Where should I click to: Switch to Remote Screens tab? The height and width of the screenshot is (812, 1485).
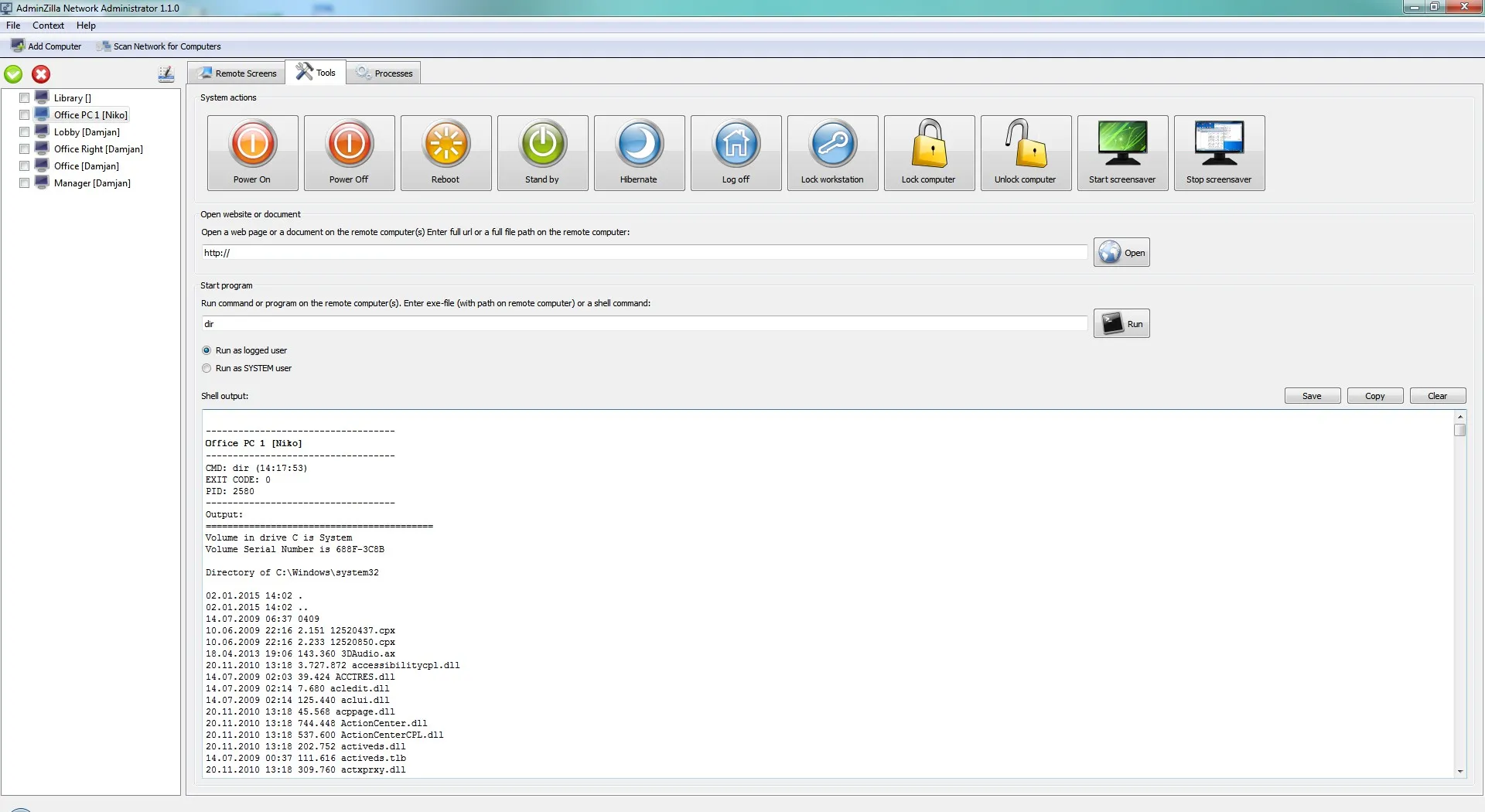coord(237,73)
